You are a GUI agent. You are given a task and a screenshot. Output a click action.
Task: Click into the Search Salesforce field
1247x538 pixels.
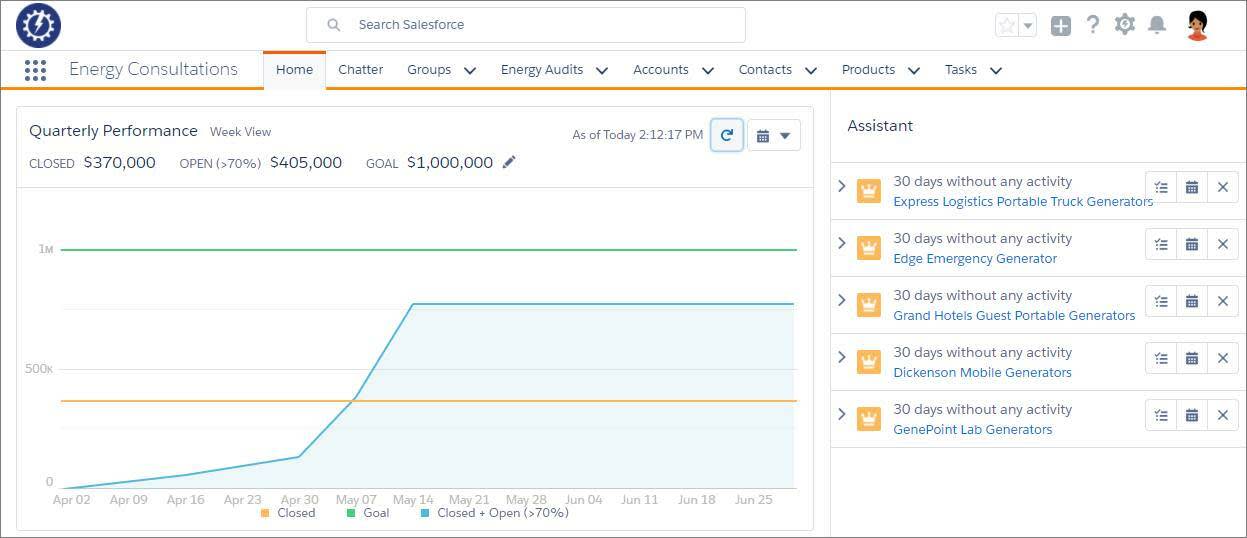coord(526,25)
